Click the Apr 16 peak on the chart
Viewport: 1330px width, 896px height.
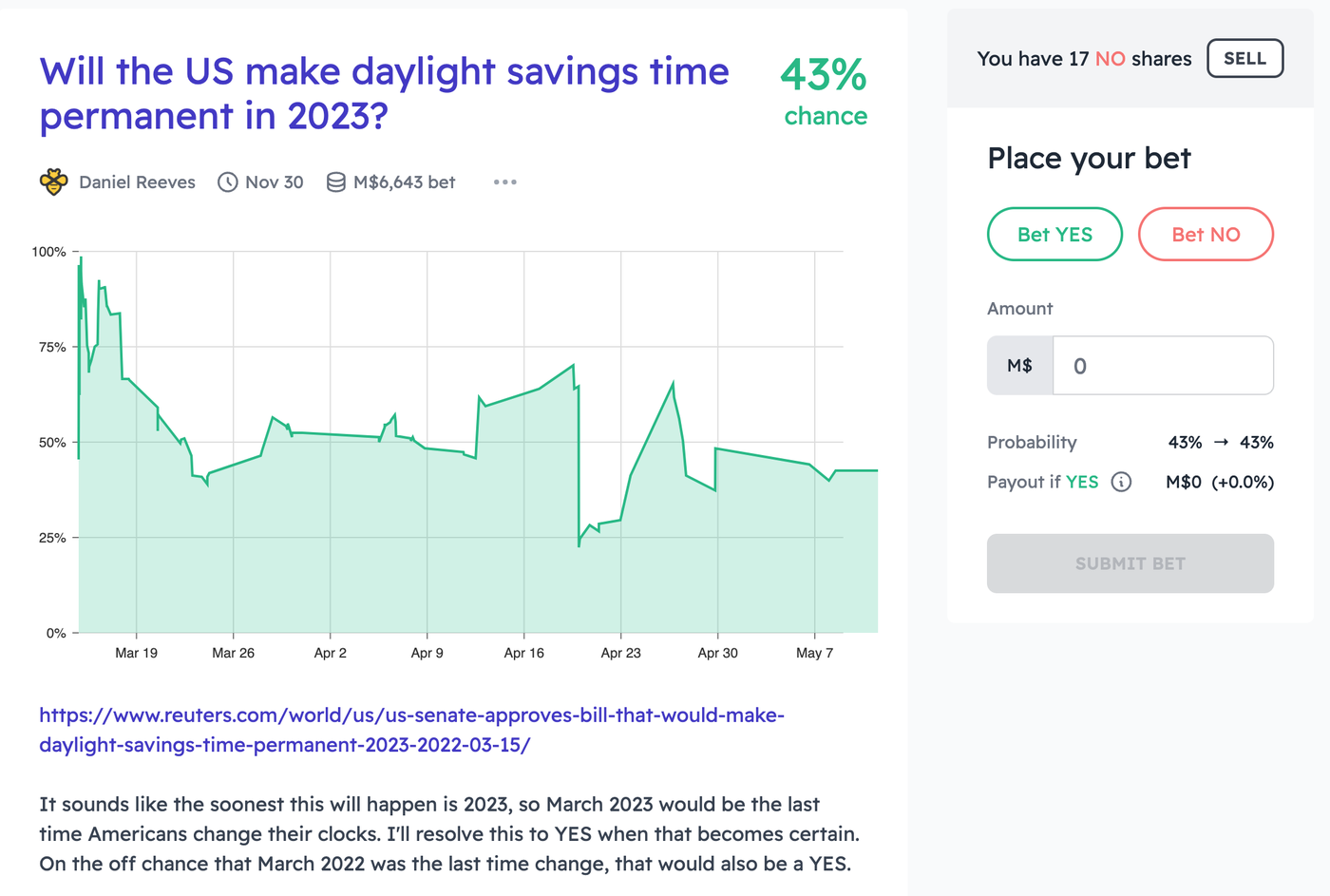(x=572, y=366)
